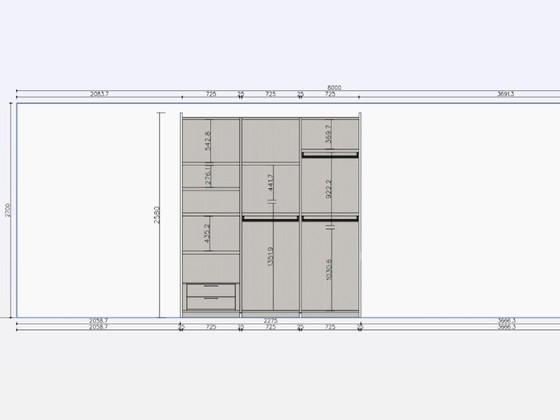The width and height of the screenshot is (560, 420).
Task: Select the upper drawer front in left section
Action: point(211,290)
